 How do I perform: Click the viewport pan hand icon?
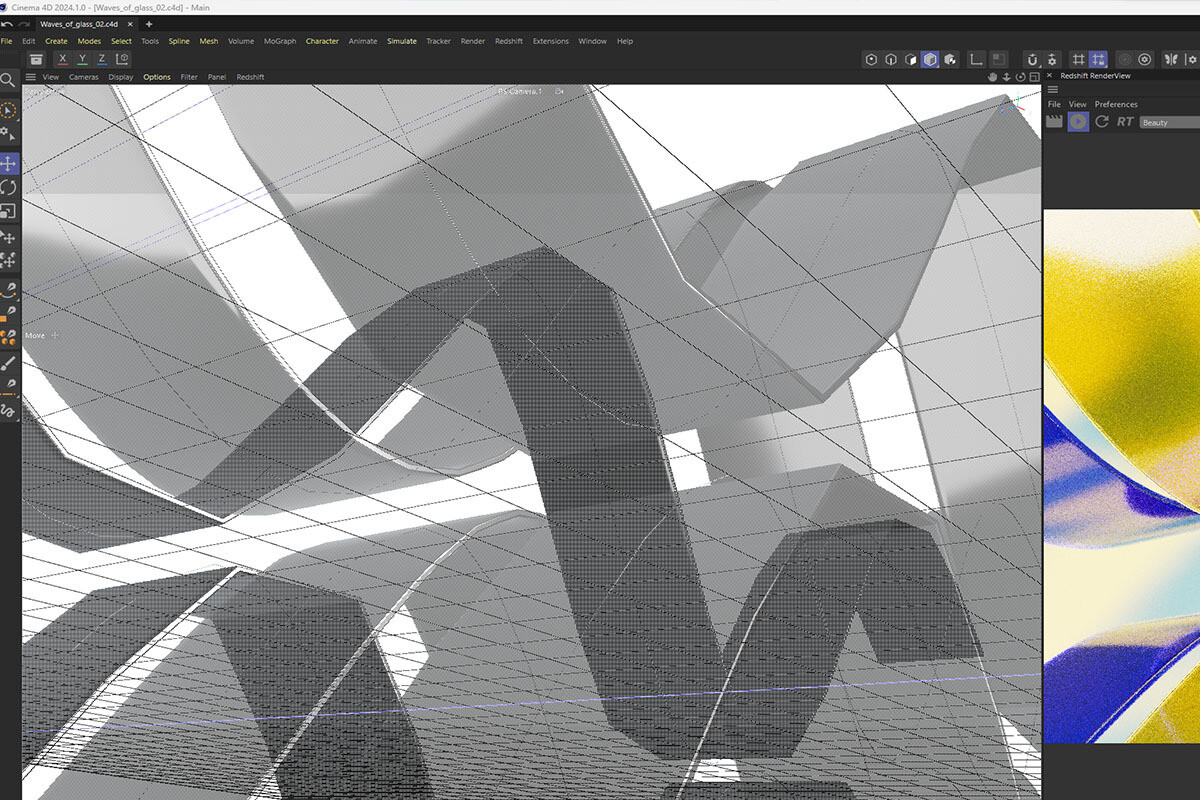tap(993, 77)
